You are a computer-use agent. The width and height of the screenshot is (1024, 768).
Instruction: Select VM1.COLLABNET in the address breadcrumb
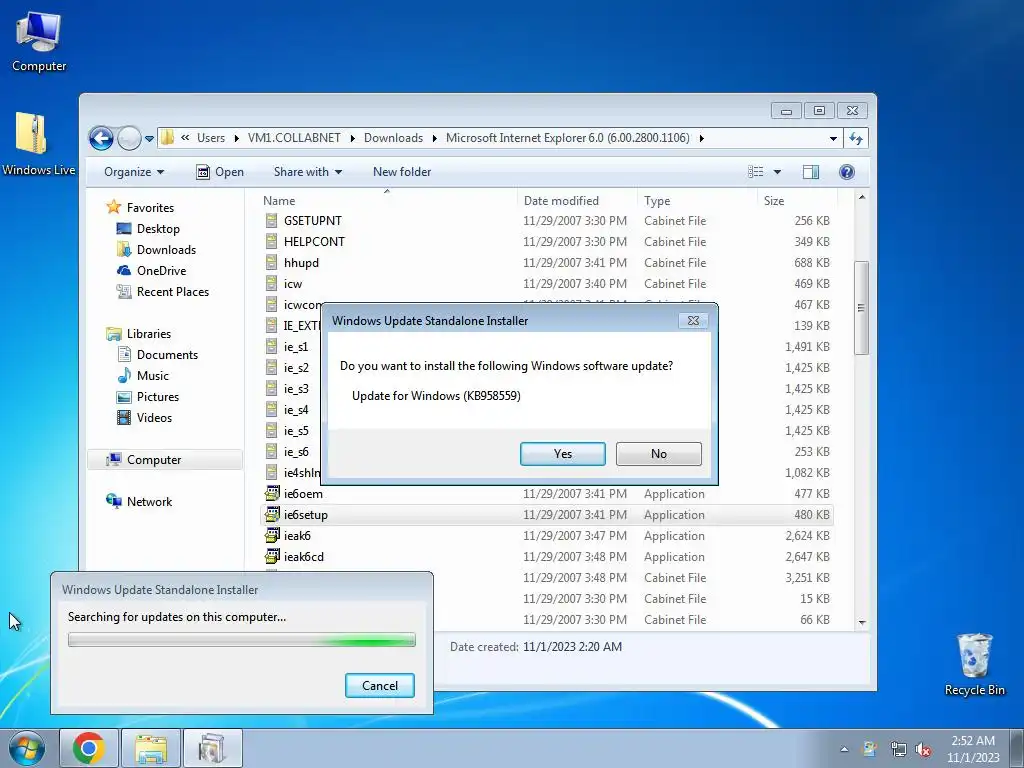[x=294, y=138]
